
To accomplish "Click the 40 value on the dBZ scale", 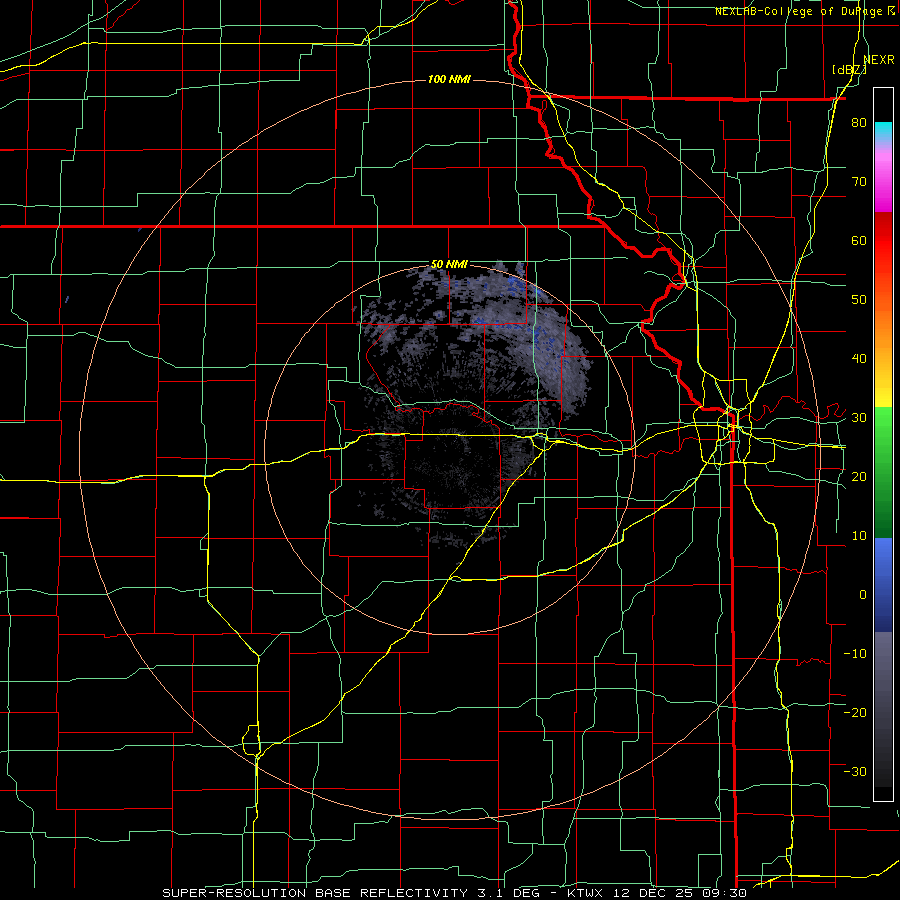I will pyautogui.click(x=859, y=359).
